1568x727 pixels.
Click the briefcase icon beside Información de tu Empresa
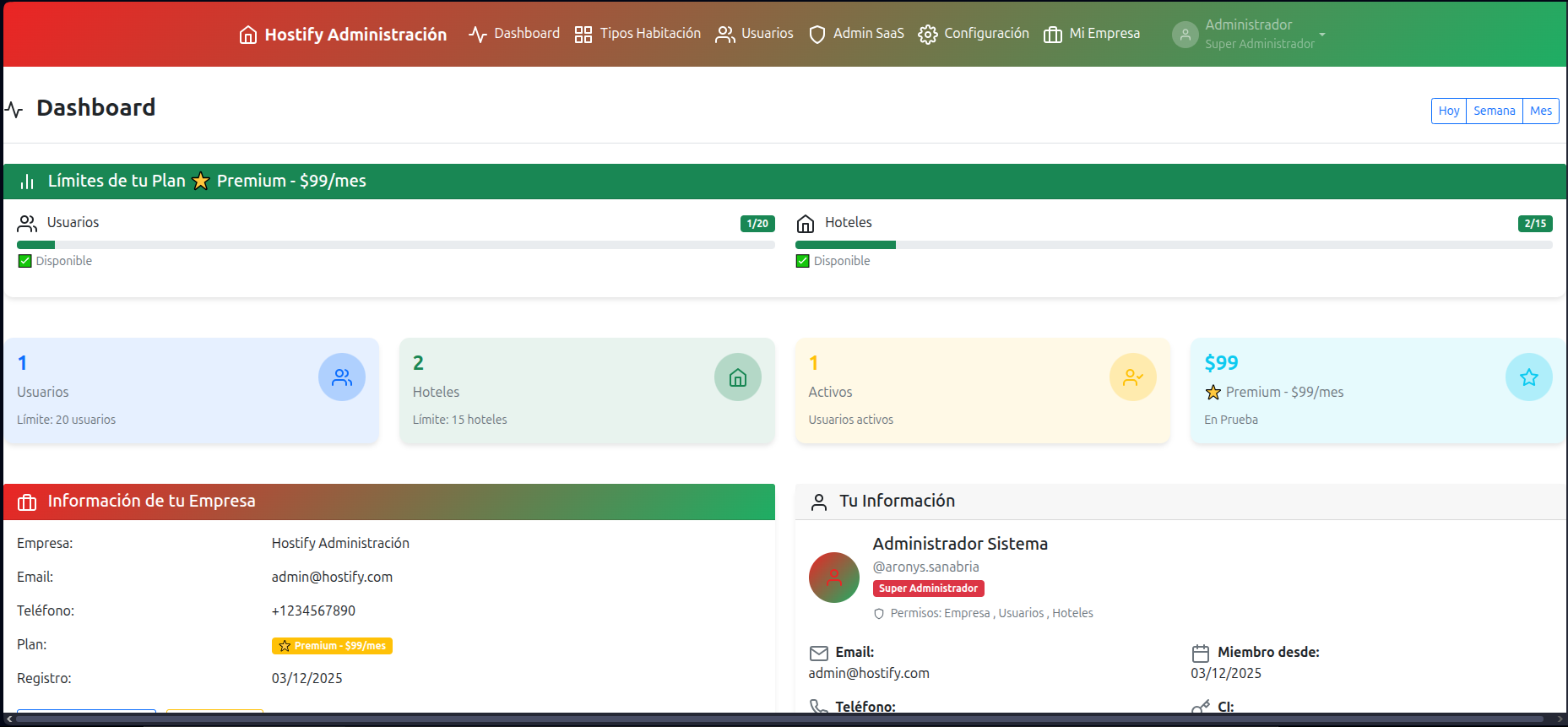click(27, 502)
